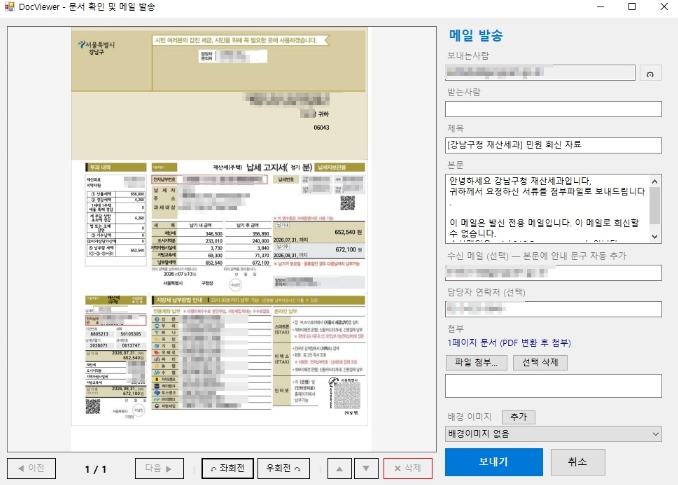This screenshot has height=485, width=678.
Task: Click the 수신 메일 optional input field
Action: [553, 273]
